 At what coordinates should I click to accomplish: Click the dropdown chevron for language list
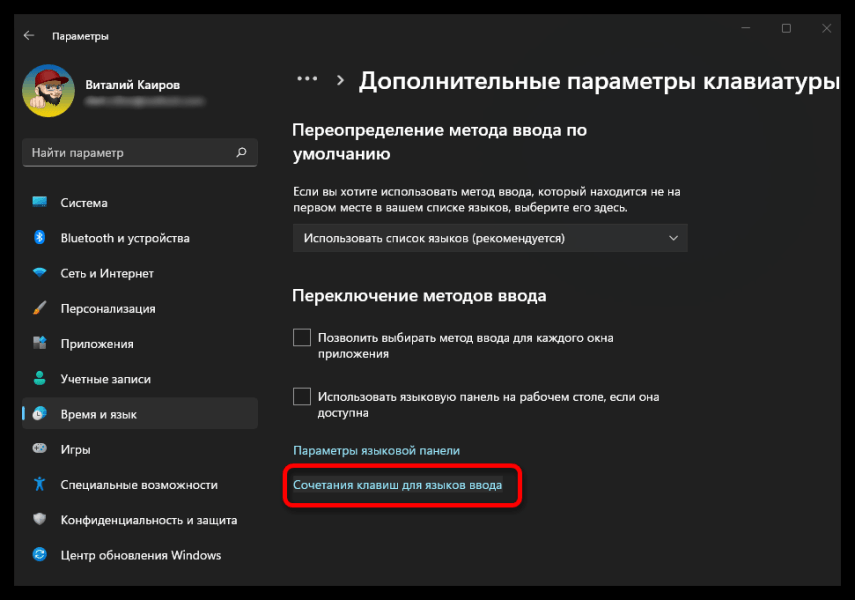click(673, 238)
